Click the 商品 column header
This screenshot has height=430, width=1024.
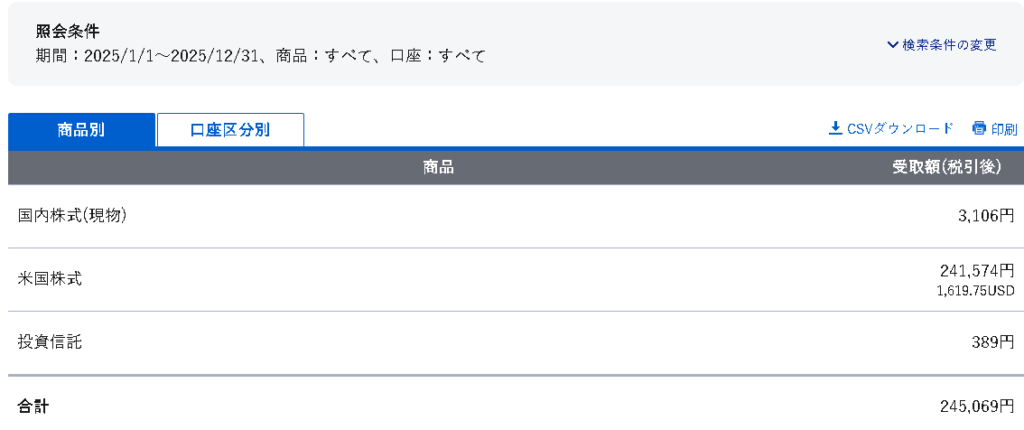pyautogui.click(x=438, y=167)
